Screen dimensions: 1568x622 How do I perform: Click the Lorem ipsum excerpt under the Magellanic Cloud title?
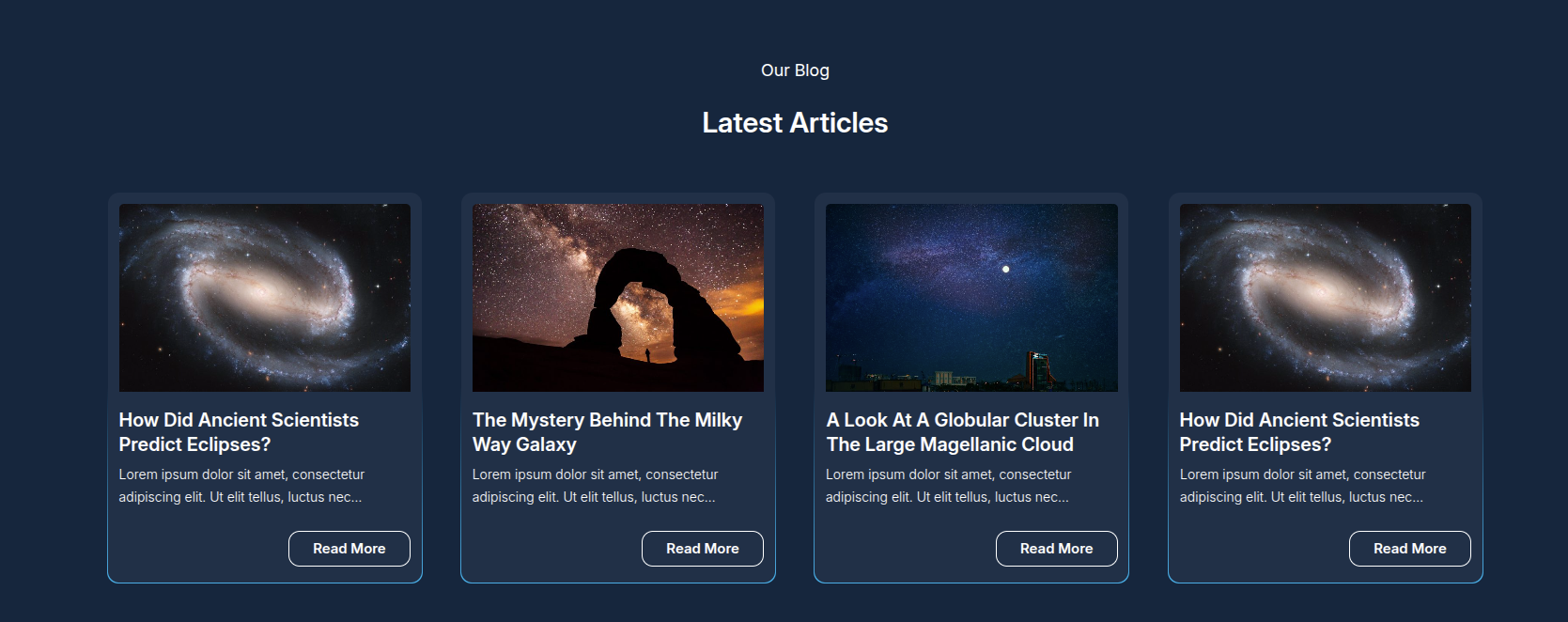point(948,486)
